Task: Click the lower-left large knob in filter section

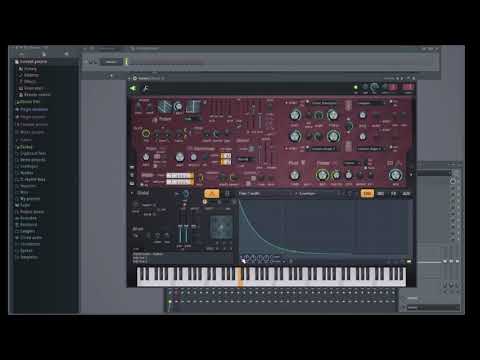Action: (x=295, y=136)
